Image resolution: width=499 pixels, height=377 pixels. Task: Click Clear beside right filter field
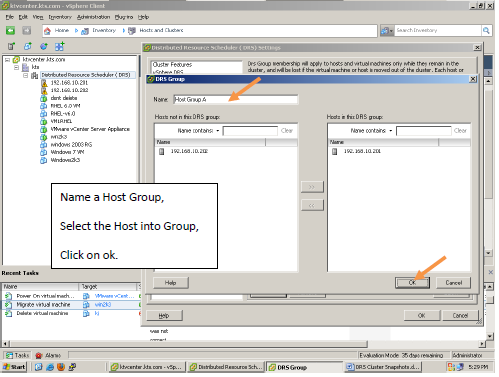pos(460,131)
